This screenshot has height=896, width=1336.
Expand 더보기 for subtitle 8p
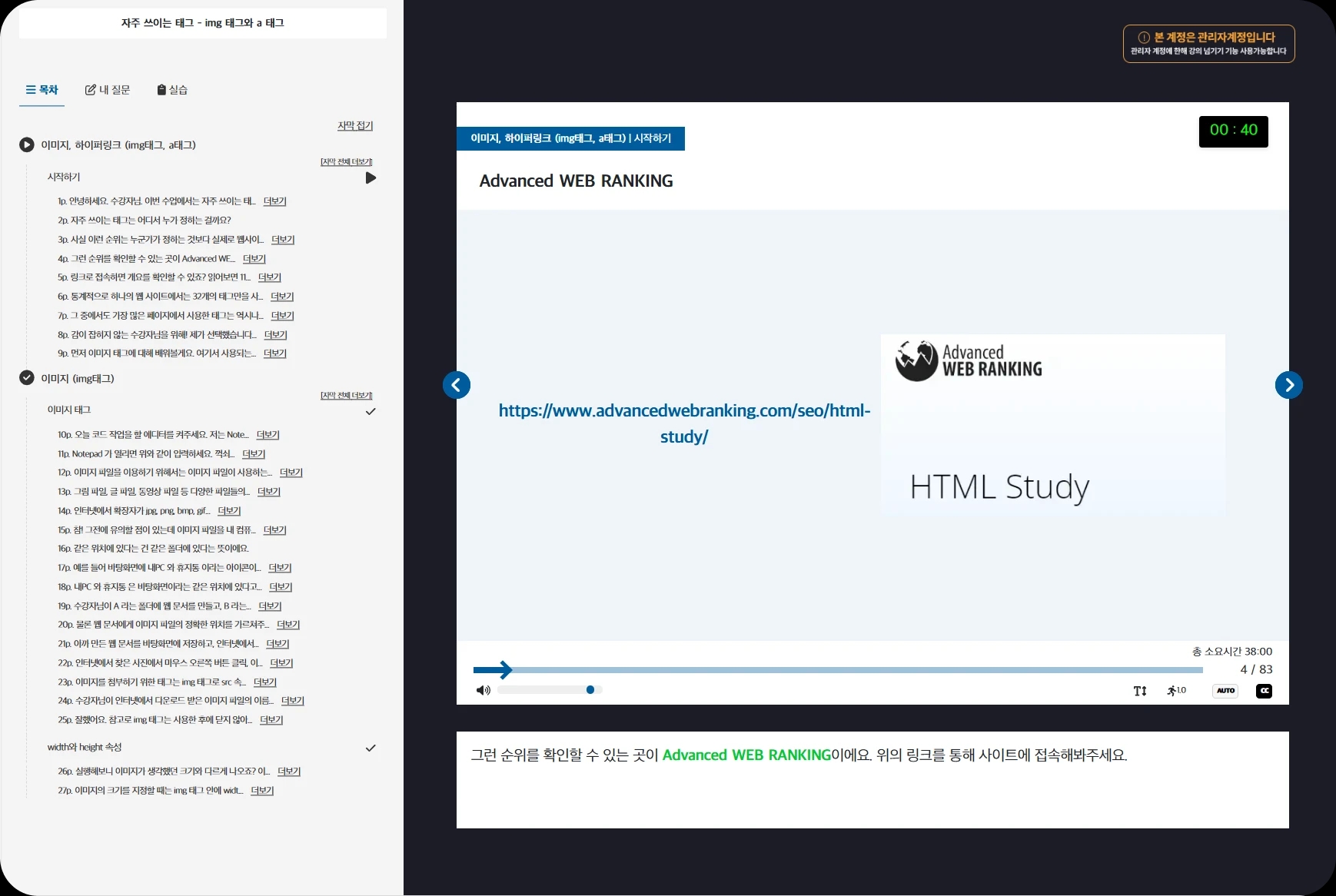(x=275, y=335)
